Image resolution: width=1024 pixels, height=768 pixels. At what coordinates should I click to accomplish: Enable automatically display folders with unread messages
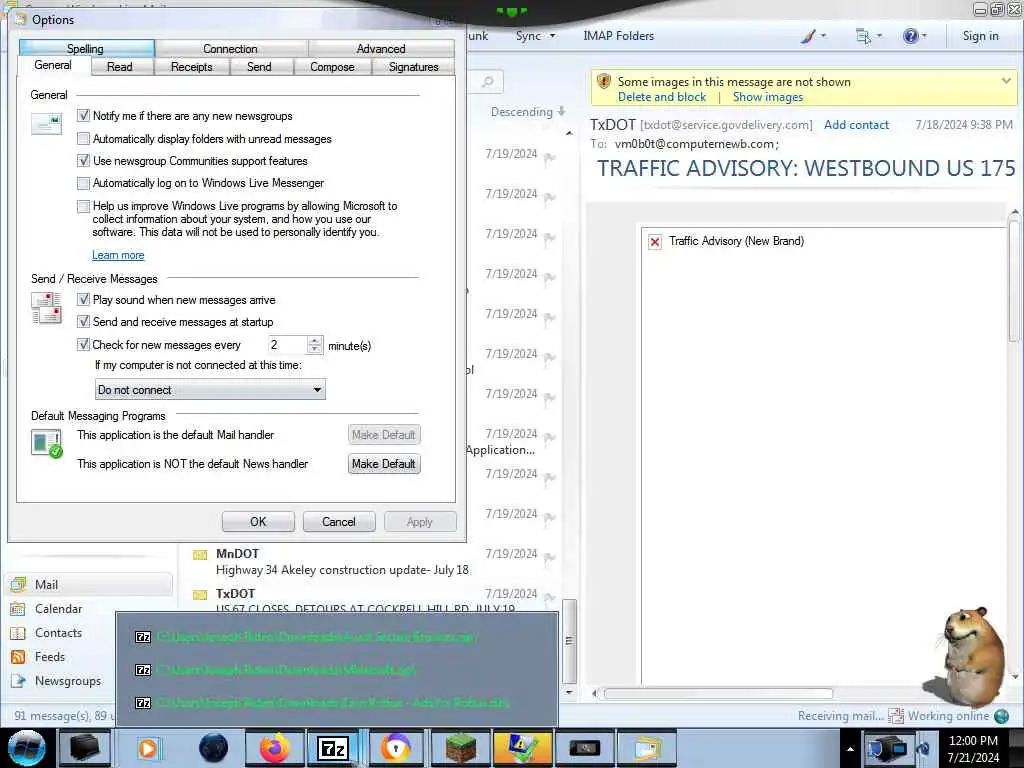pyautogui.click(x=83, y=138)
